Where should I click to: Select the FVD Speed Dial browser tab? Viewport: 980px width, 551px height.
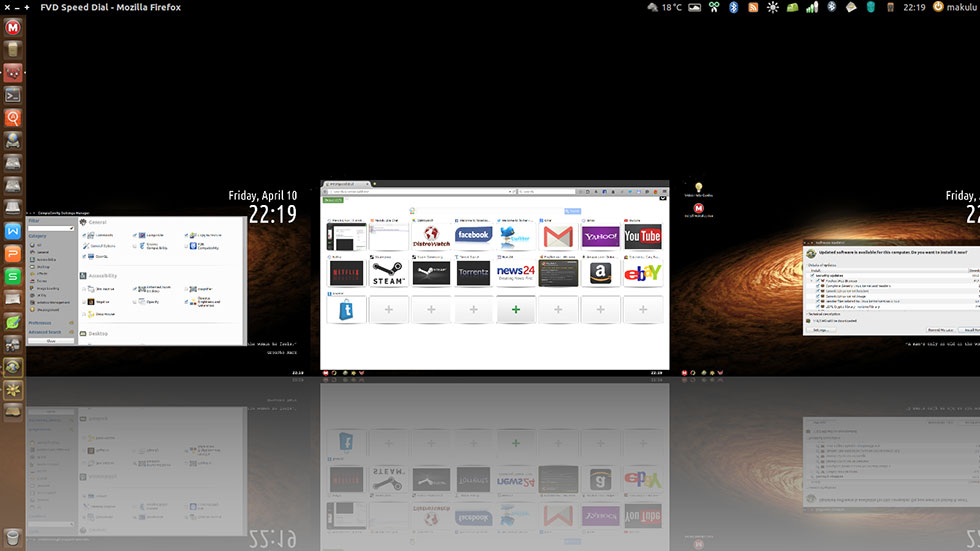tap(346, 184)
